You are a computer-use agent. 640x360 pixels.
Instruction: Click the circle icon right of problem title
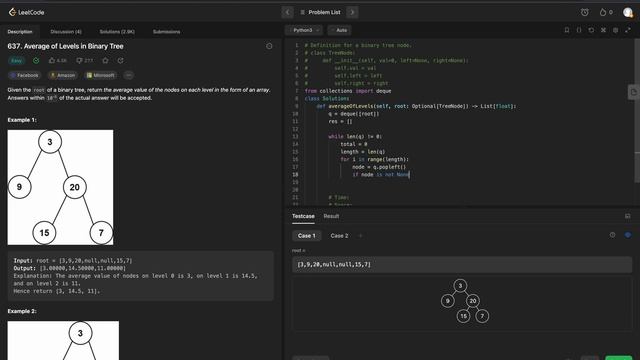click(x=269, y=46)
